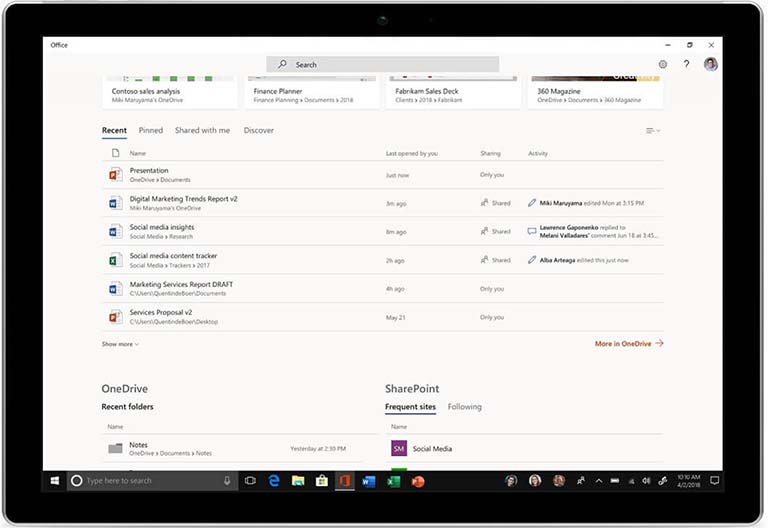Click inside the Office Search box

coord(383,64)
